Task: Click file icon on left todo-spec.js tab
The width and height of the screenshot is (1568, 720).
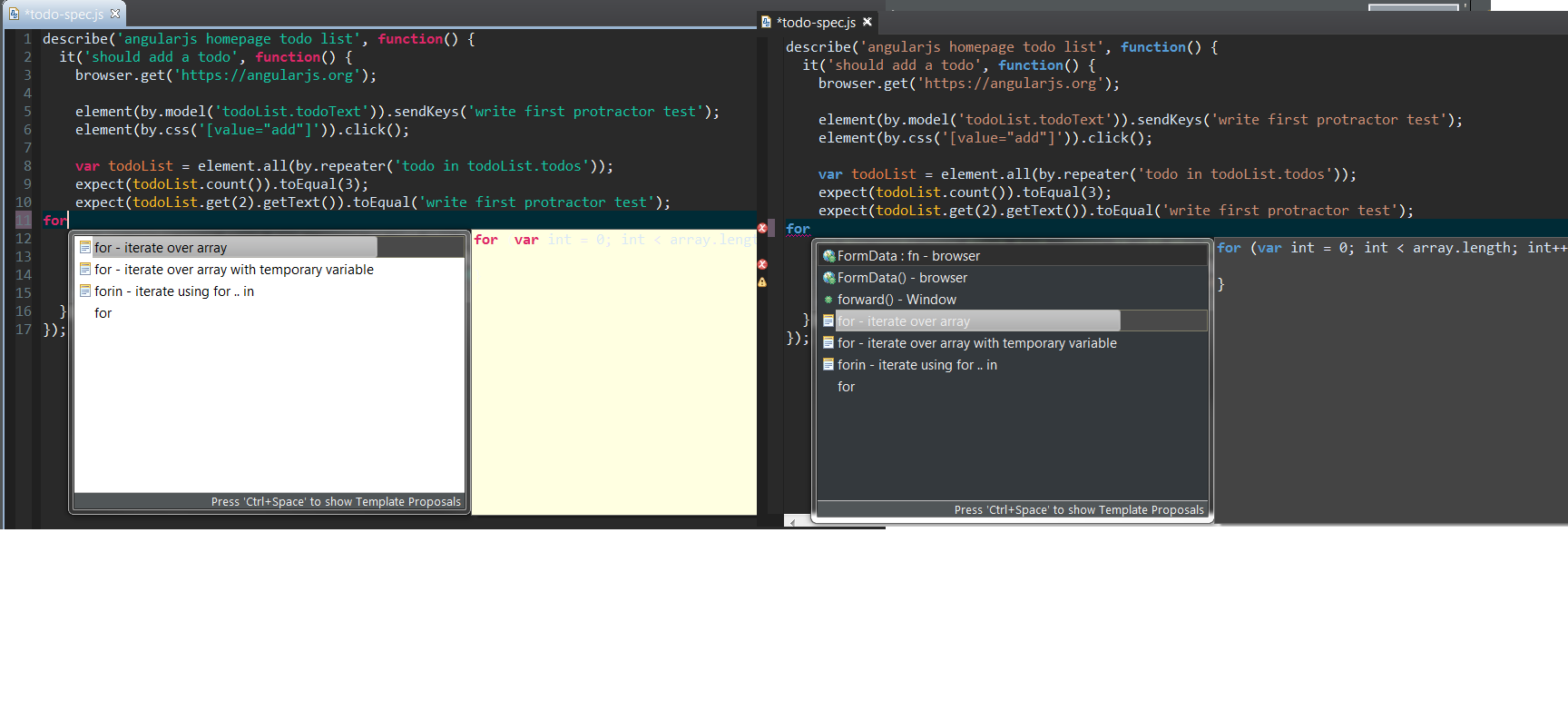Action: coord(14,14)
